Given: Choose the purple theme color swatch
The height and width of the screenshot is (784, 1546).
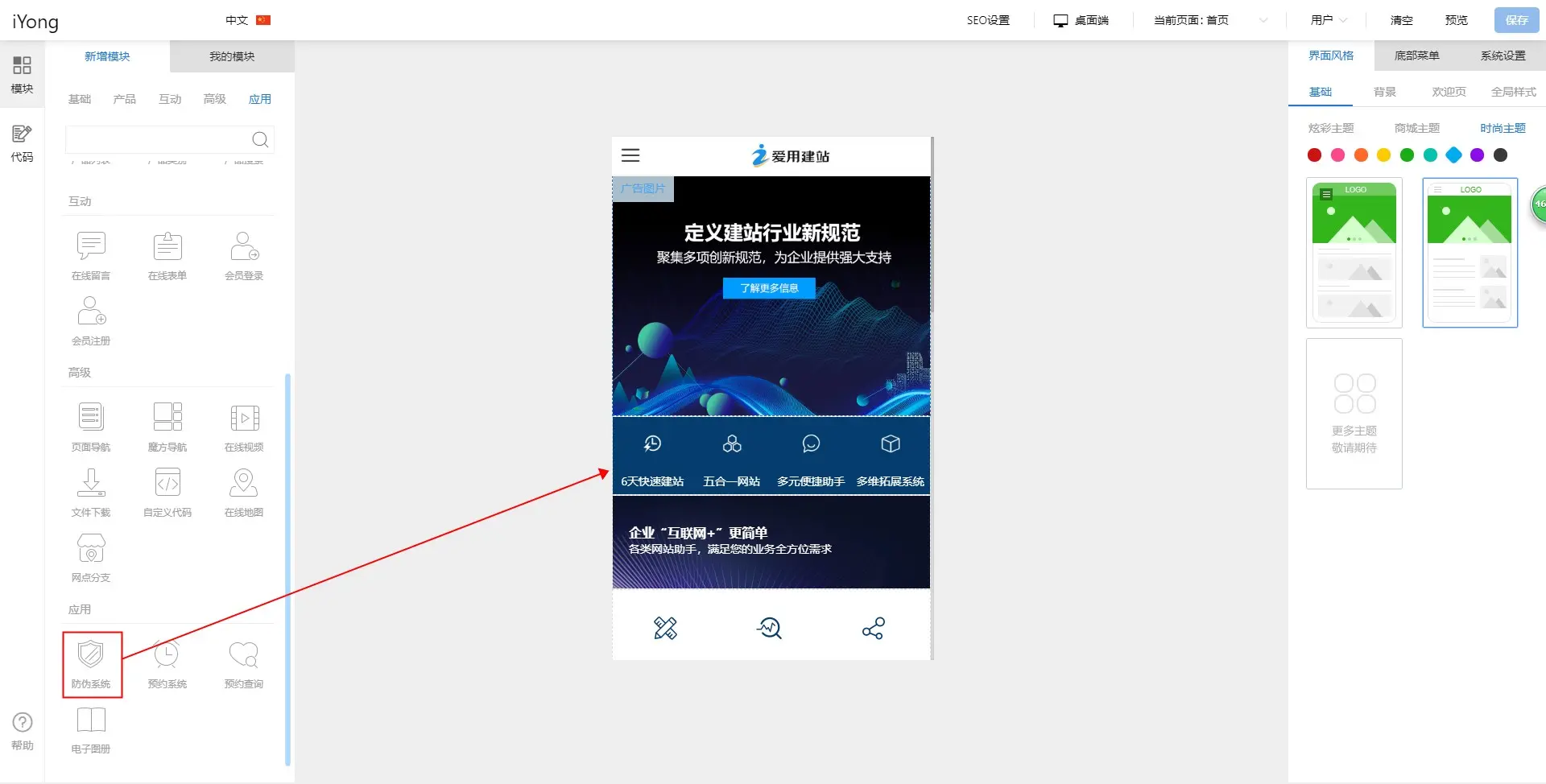Looking at the screenshot, I should click(x=1477, y=155).
